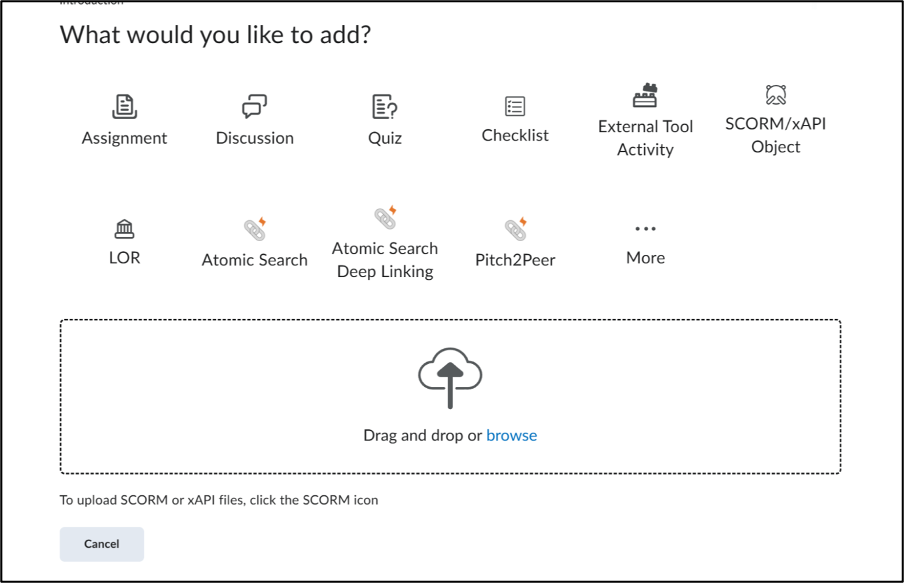Select the Discussion speech bubbles icon

[255, 106]
